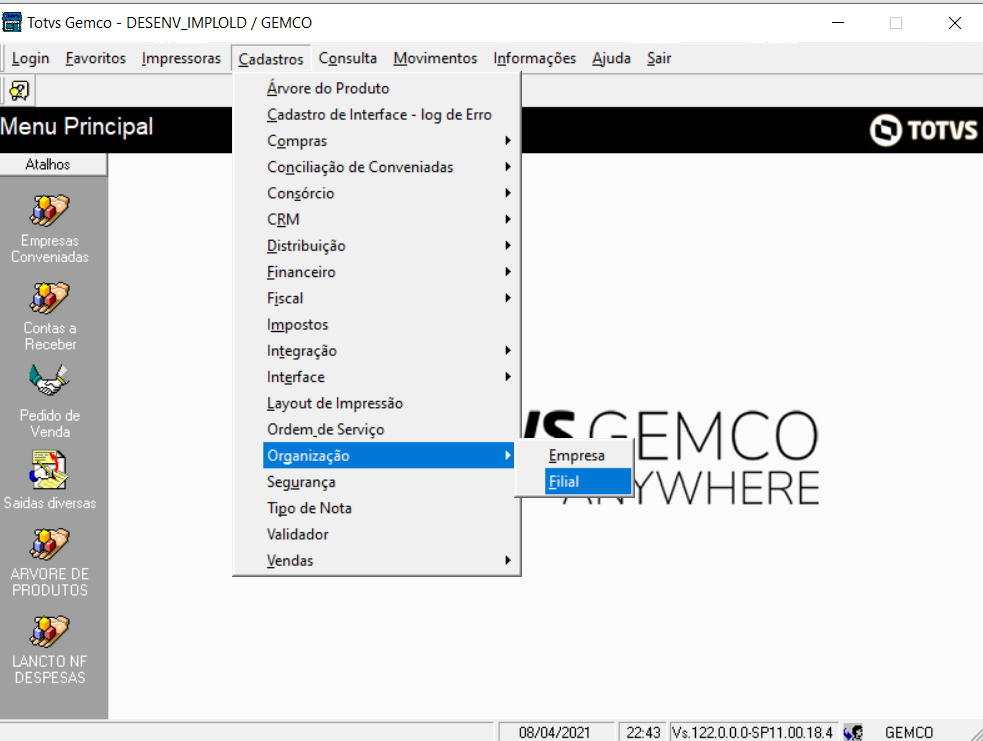This screenshot has width=983, height=741.
Task: Choose Árvore do Produto menu entry
Action: tap(389, 88)
